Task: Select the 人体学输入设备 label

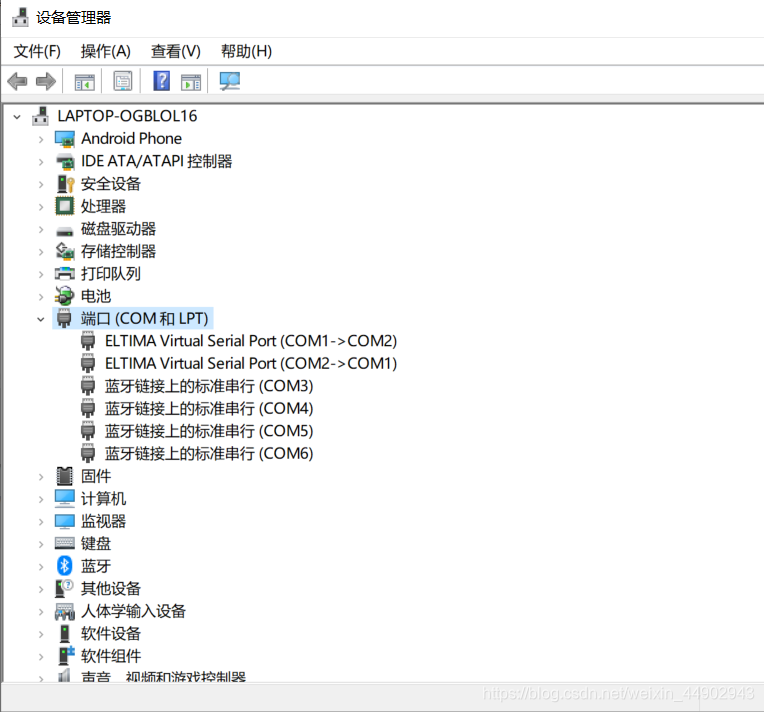Action: 134,611
